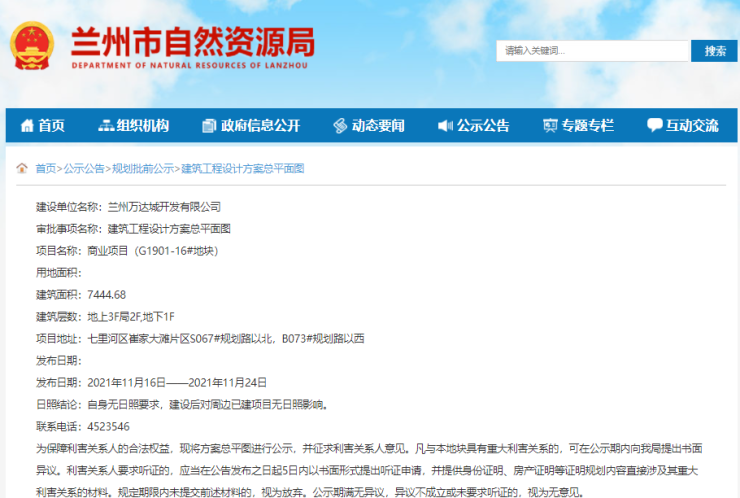Open the 政府信息公开 menu item
Screen dimensions: 740x498
pos(261,126)
